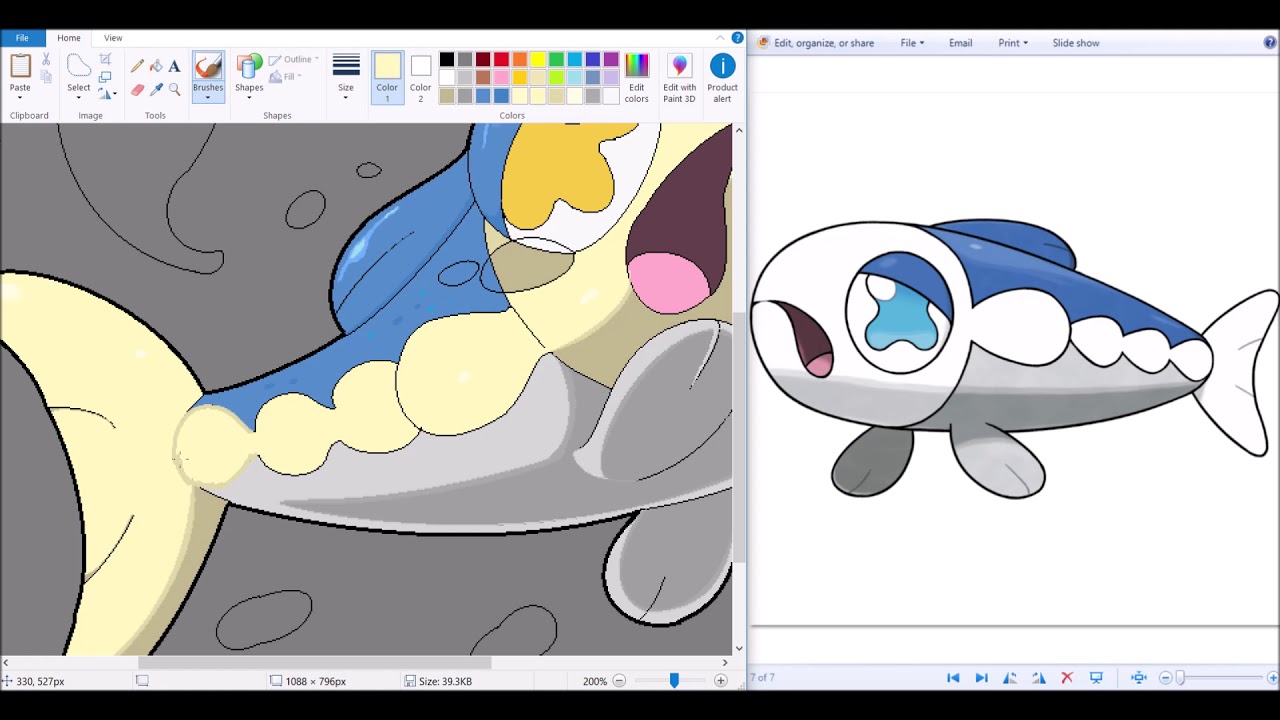
Task: Select the Eraser tool
Action: [x=137, y=89]
